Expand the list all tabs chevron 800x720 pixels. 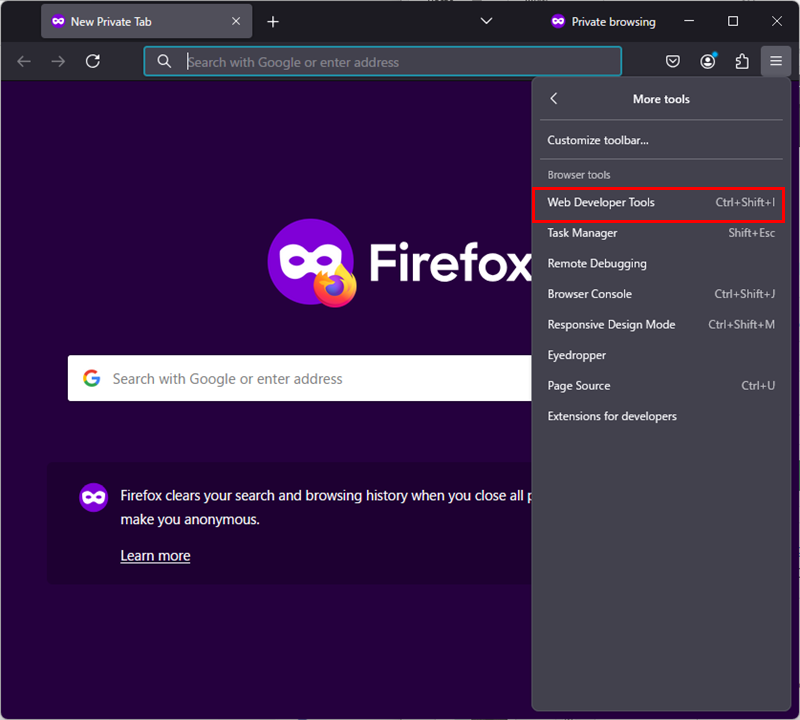coord(486,21)
